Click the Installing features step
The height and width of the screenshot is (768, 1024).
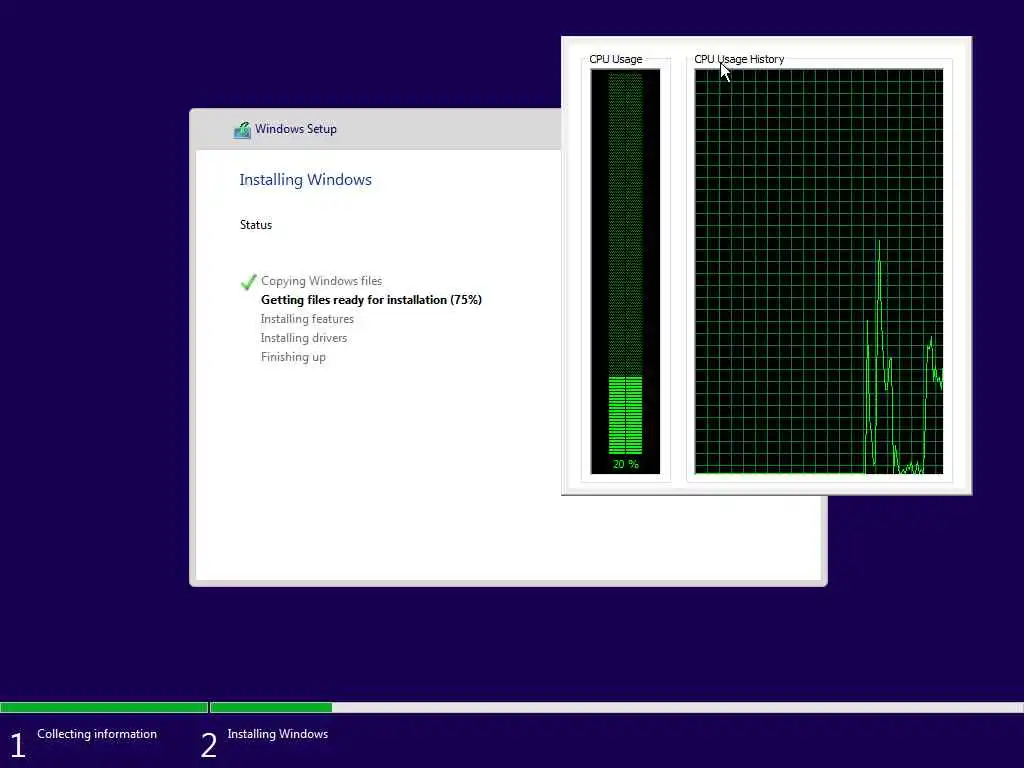point(307,319)
